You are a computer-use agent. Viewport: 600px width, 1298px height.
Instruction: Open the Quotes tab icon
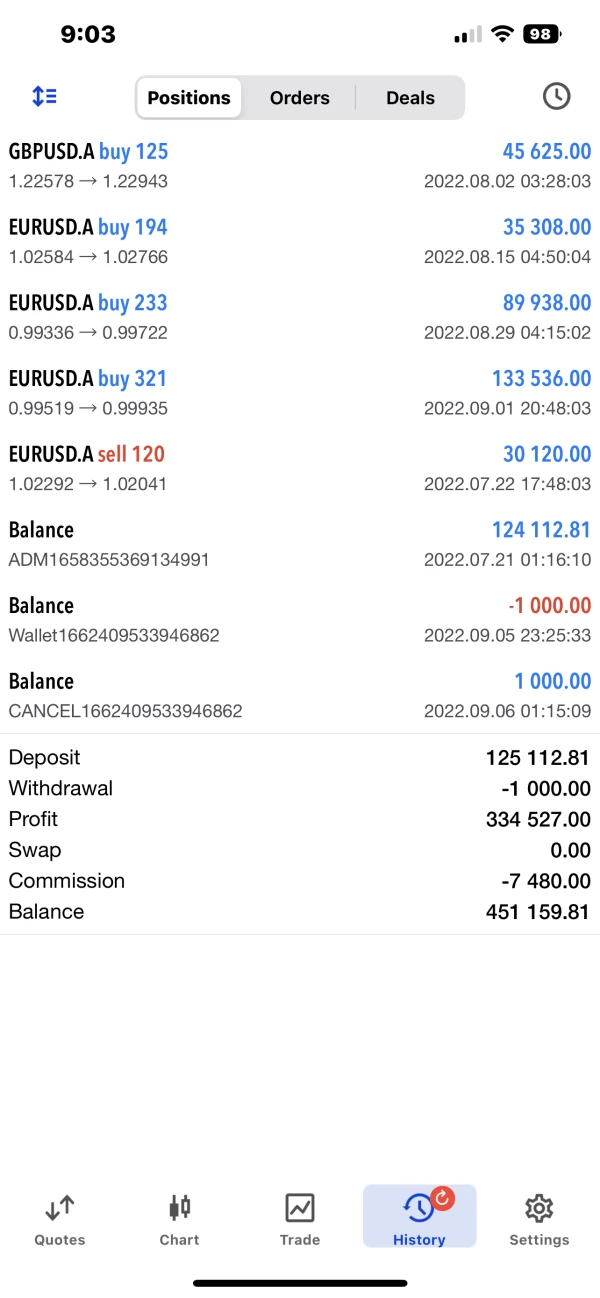click(60, 1208)
